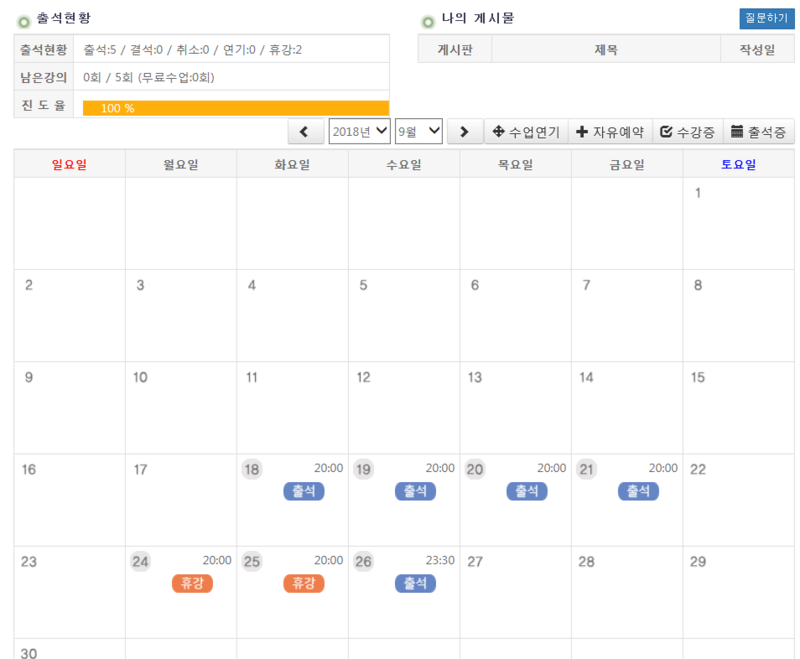Select calendar day 30
800x659 pixels.
click(x=29, y=653)
